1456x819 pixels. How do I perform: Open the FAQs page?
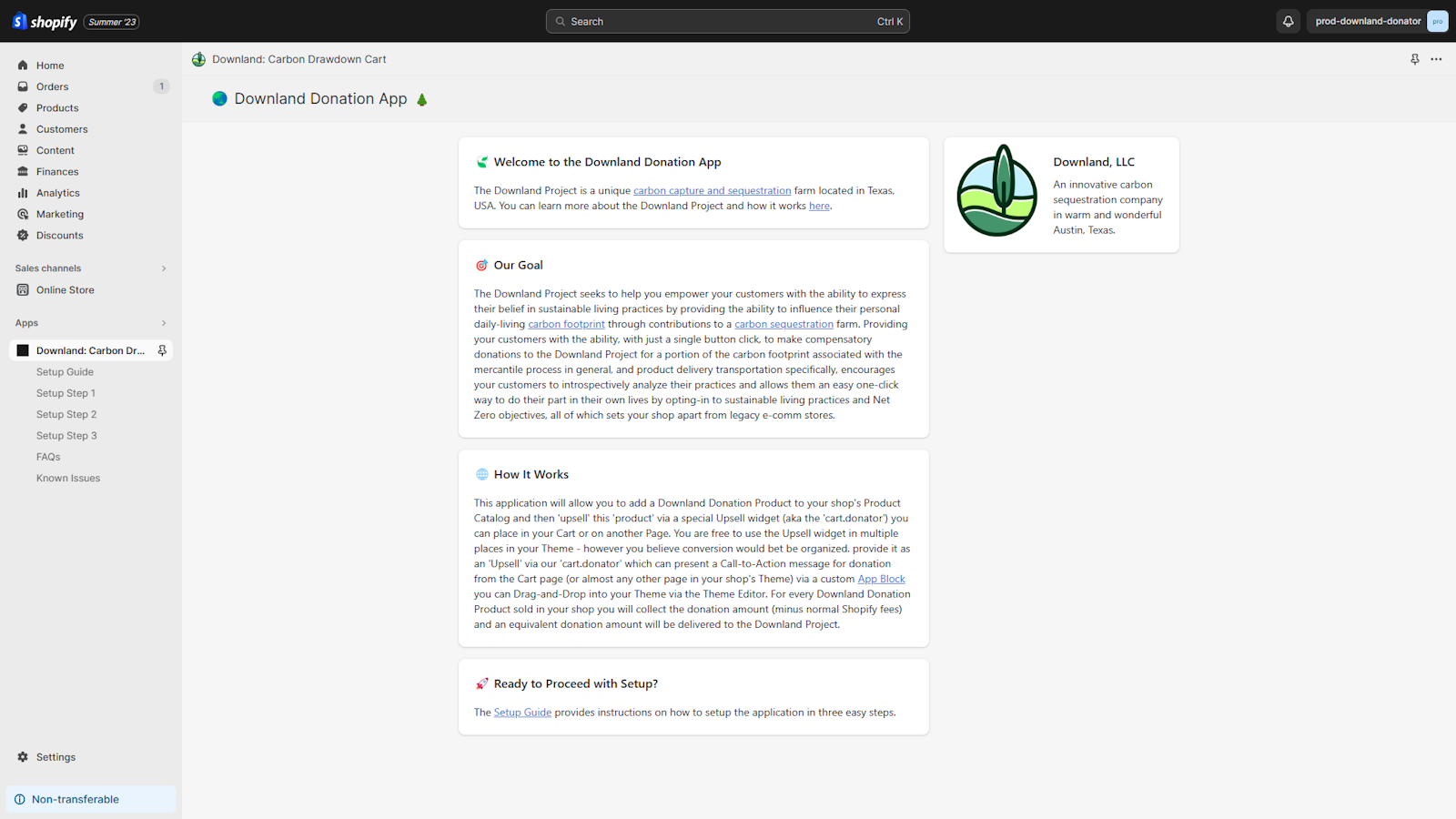coord(48,457)
